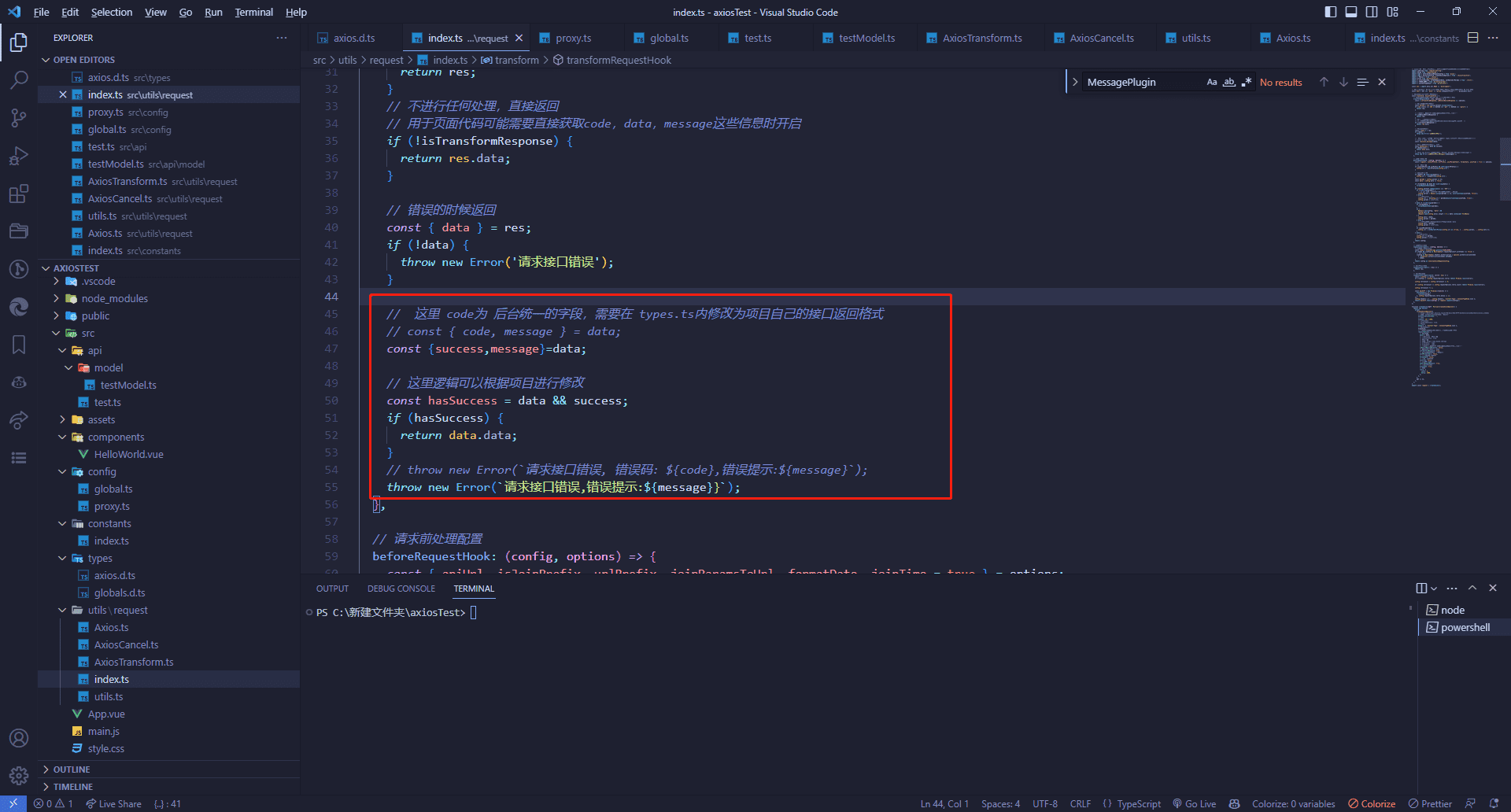Expand the replace toggle chevron in find widget
This screenshot has height=812, width=1511.
pos(1075,82)
